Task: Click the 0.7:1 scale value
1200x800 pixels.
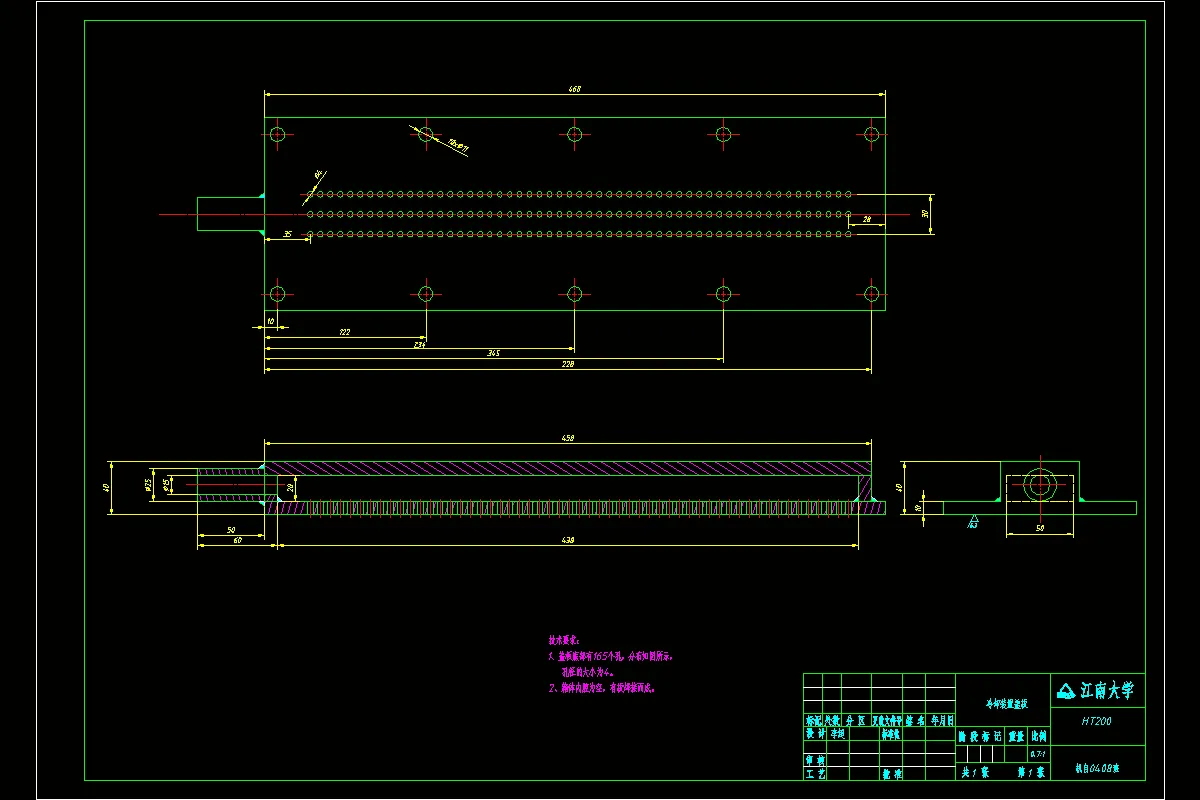Action: pyautogui.click(x=1038, y=753)
